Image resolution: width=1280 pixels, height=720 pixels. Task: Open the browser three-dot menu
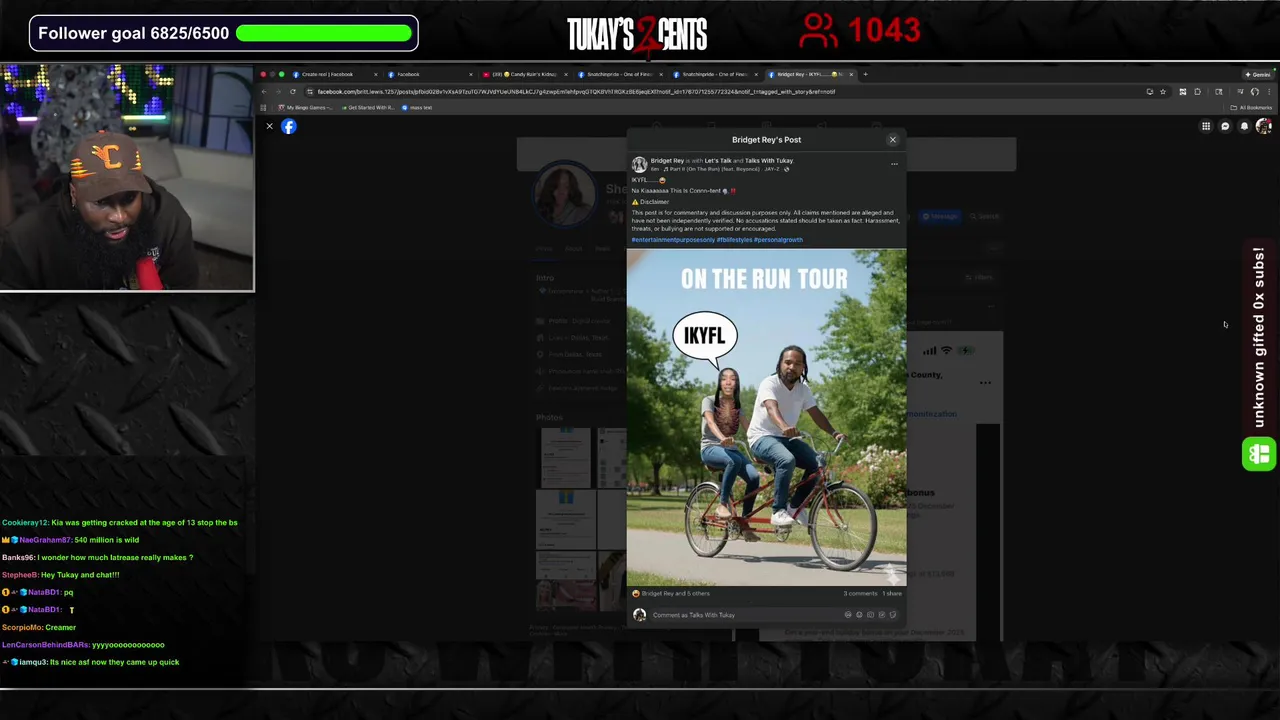[1270, 92]
